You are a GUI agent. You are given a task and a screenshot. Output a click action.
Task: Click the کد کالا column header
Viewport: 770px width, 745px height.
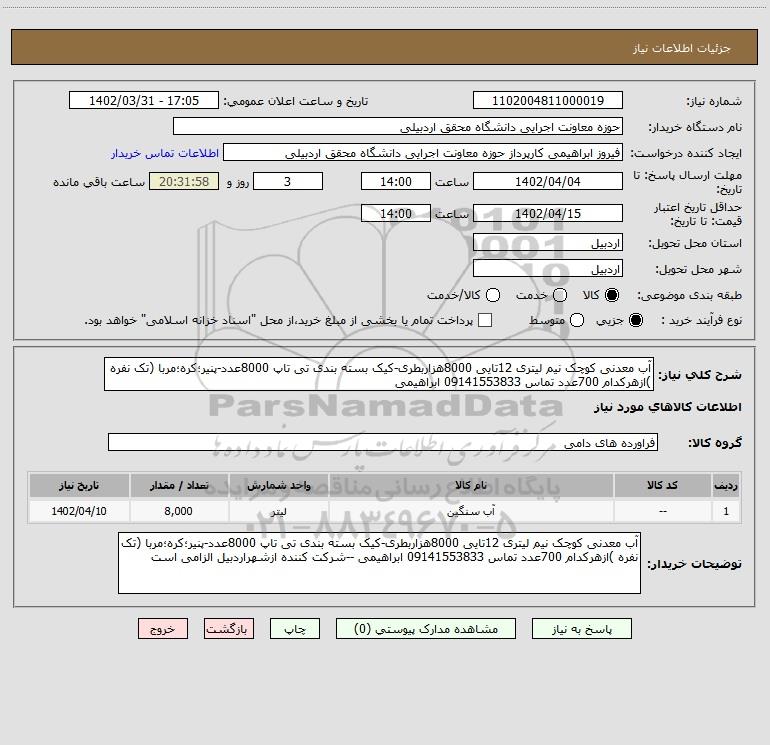pos(662,486)
